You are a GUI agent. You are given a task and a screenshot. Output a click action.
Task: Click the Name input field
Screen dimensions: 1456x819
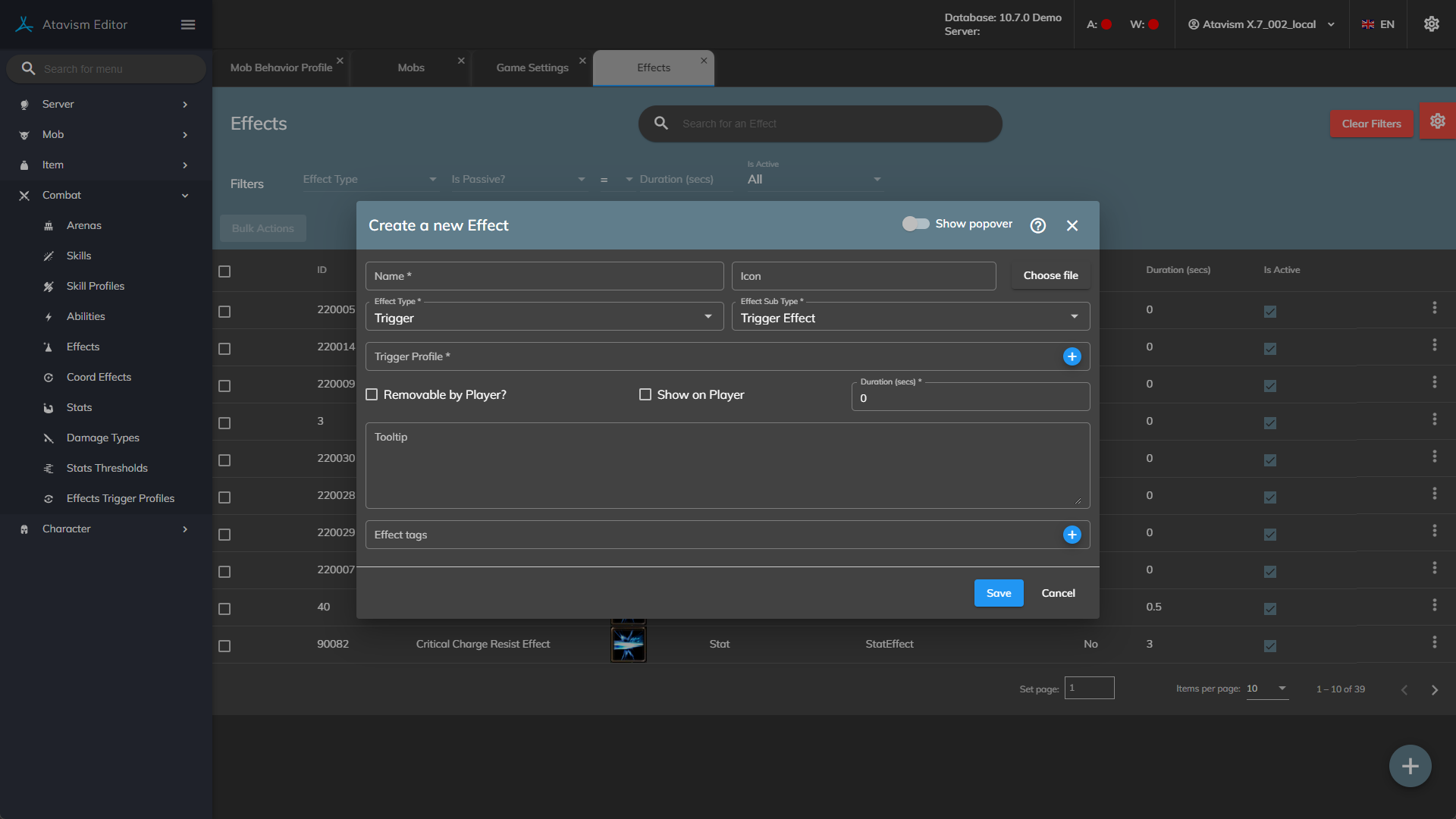544,276
